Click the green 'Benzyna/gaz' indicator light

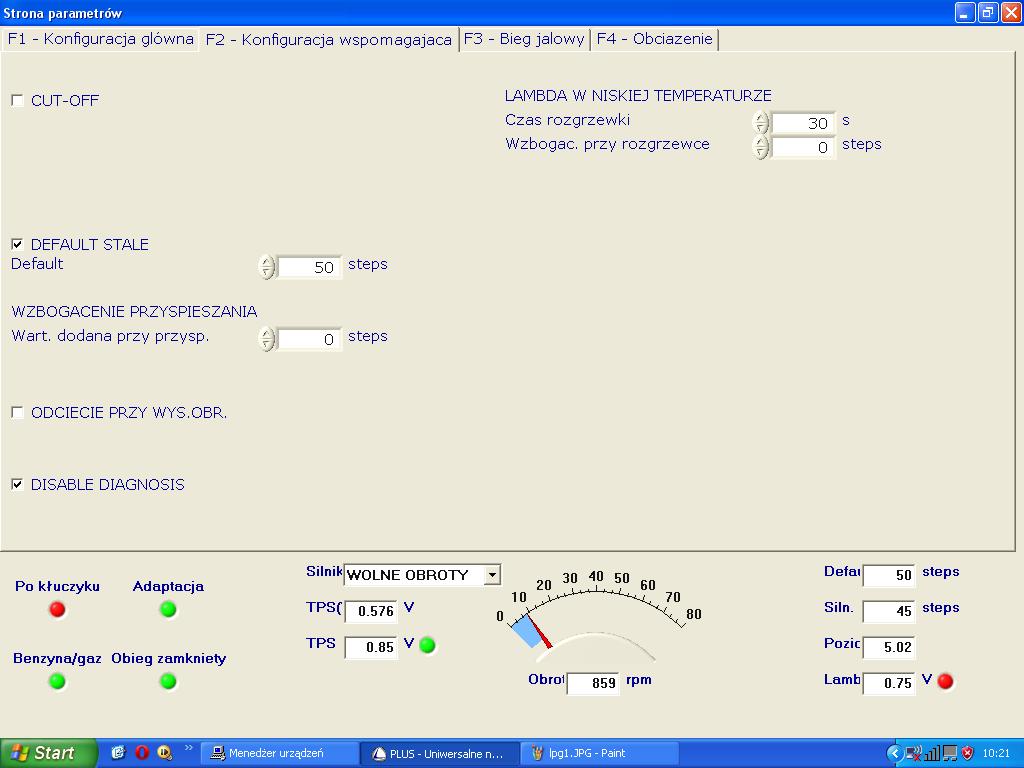tap(57, 681)
